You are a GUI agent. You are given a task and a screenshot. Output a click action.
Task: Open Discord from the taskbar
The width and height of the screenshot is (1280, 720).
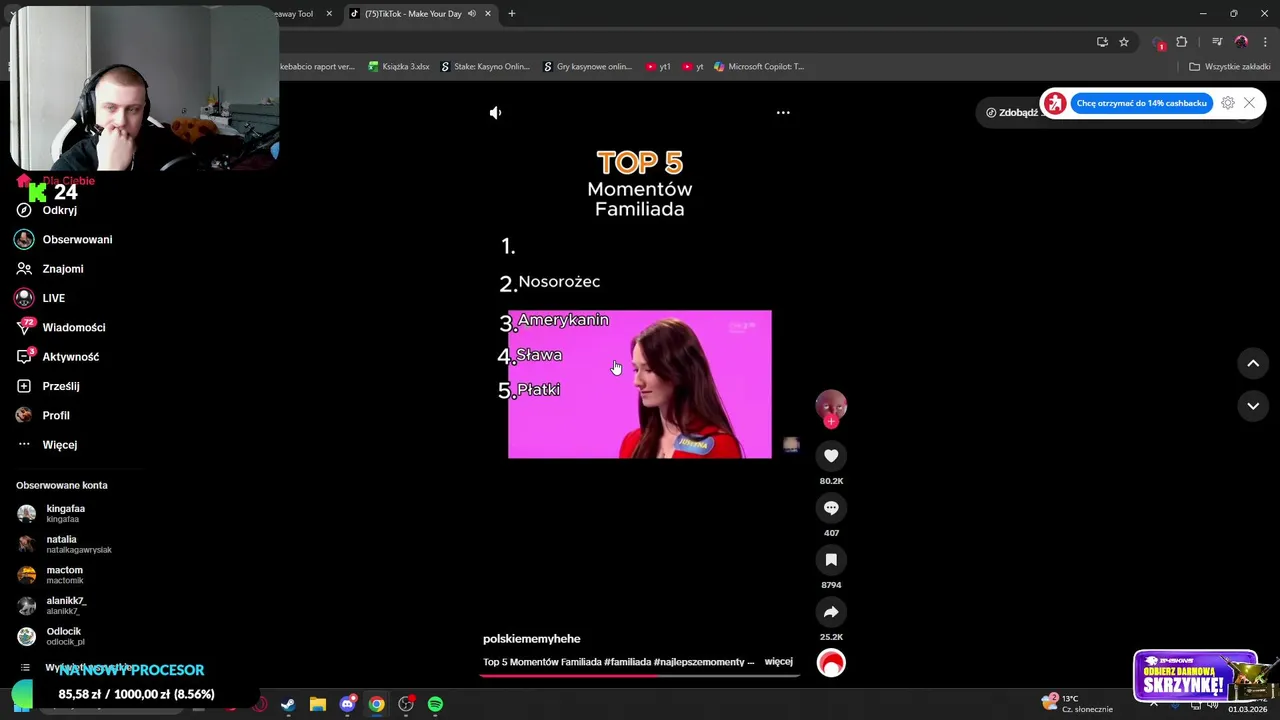click(x=347, y=704)
